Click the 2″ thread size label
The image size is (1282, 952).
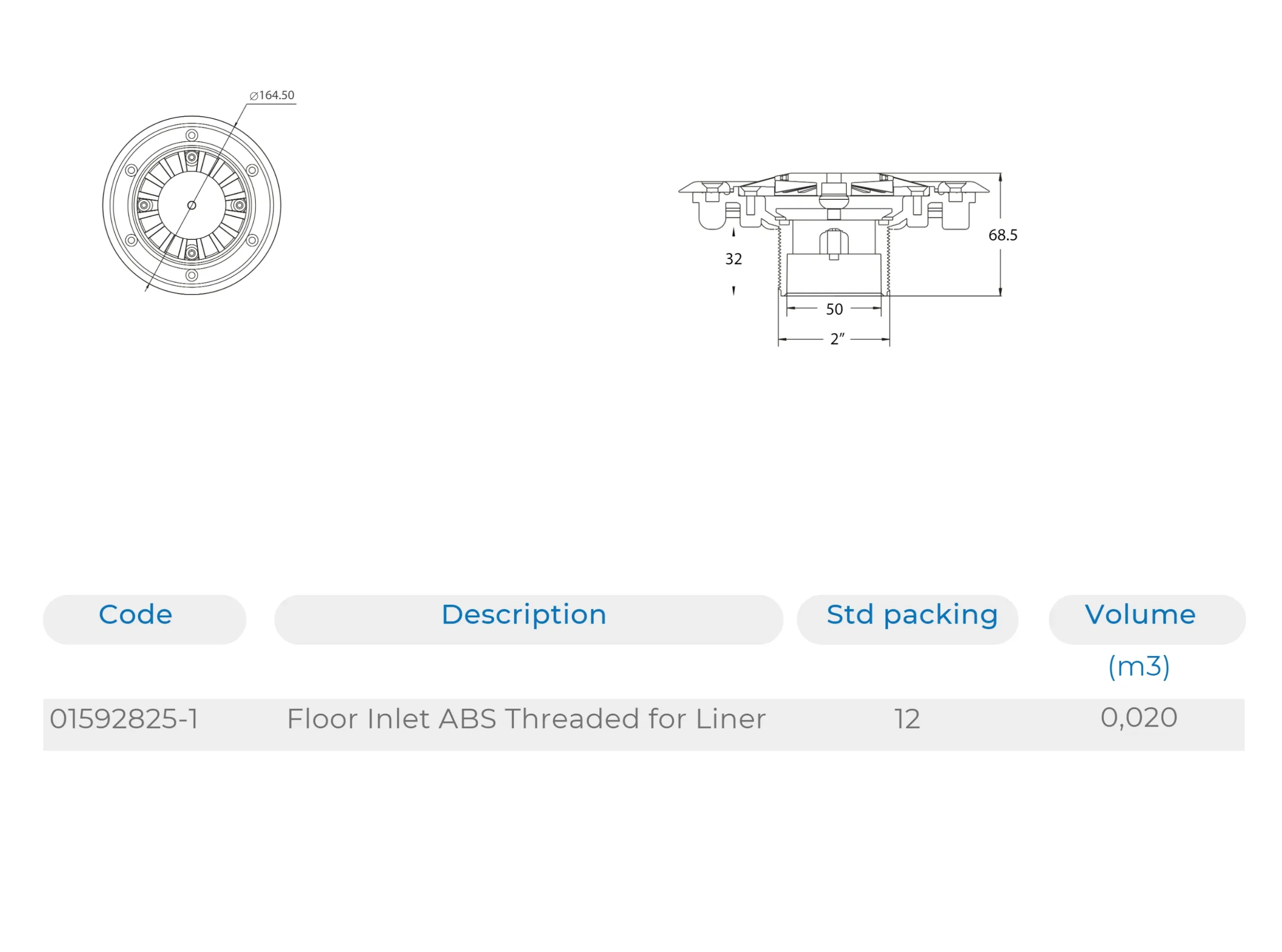[837, 339]
